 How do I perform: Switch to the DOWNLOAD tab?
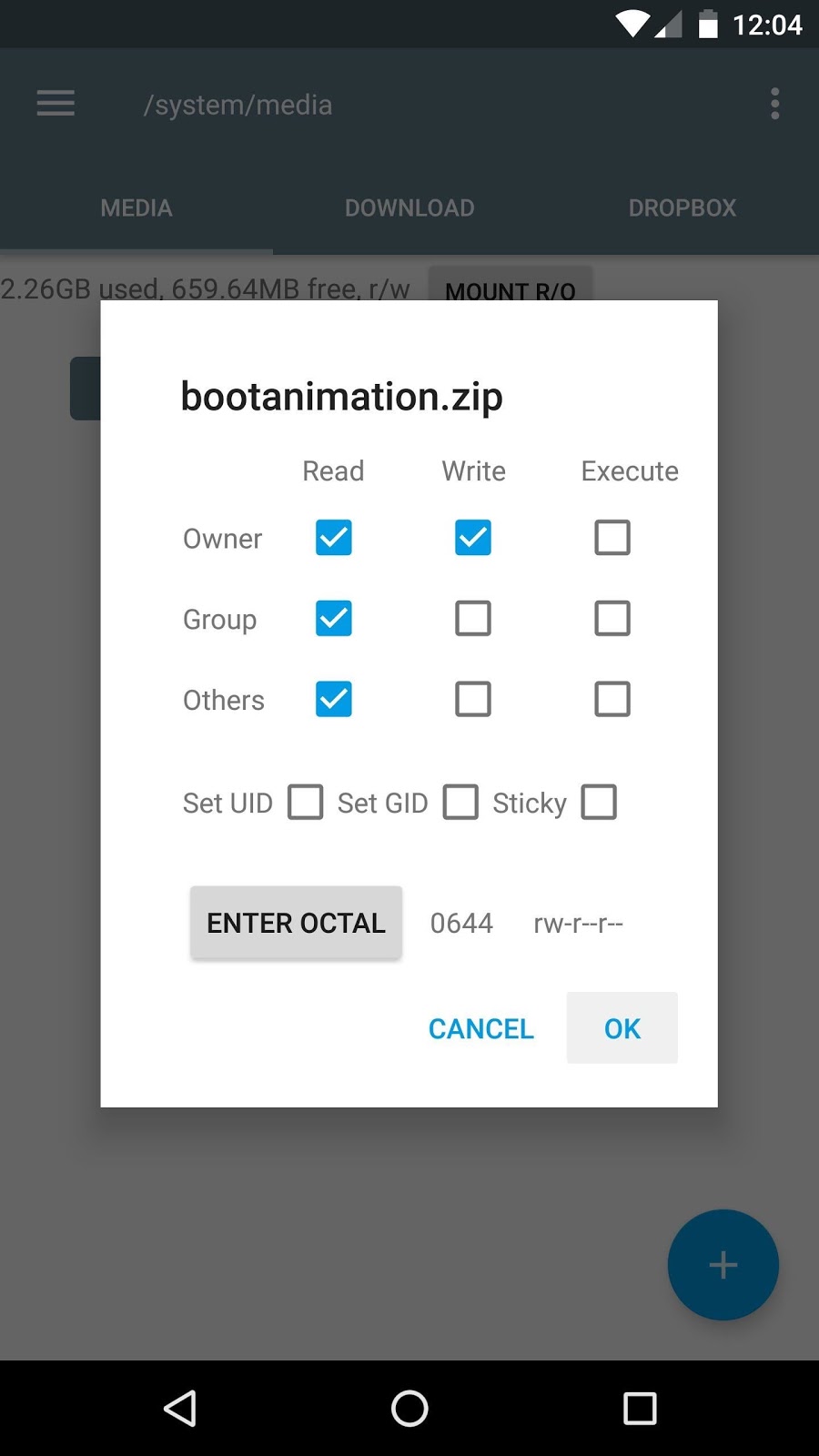[409, 208]
